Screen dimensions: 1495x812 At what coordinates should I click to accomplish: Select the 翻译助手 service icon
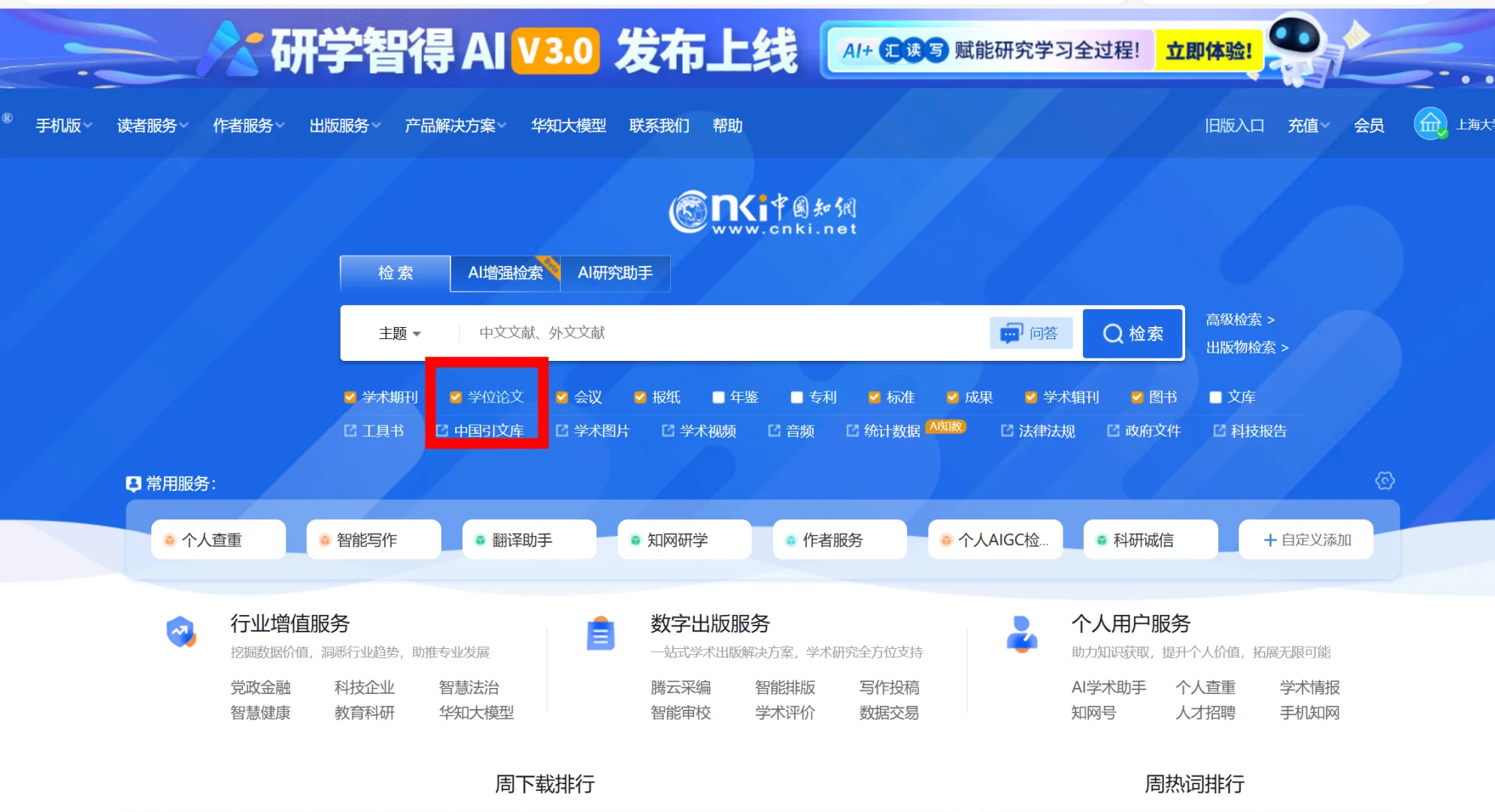(529, 539)
